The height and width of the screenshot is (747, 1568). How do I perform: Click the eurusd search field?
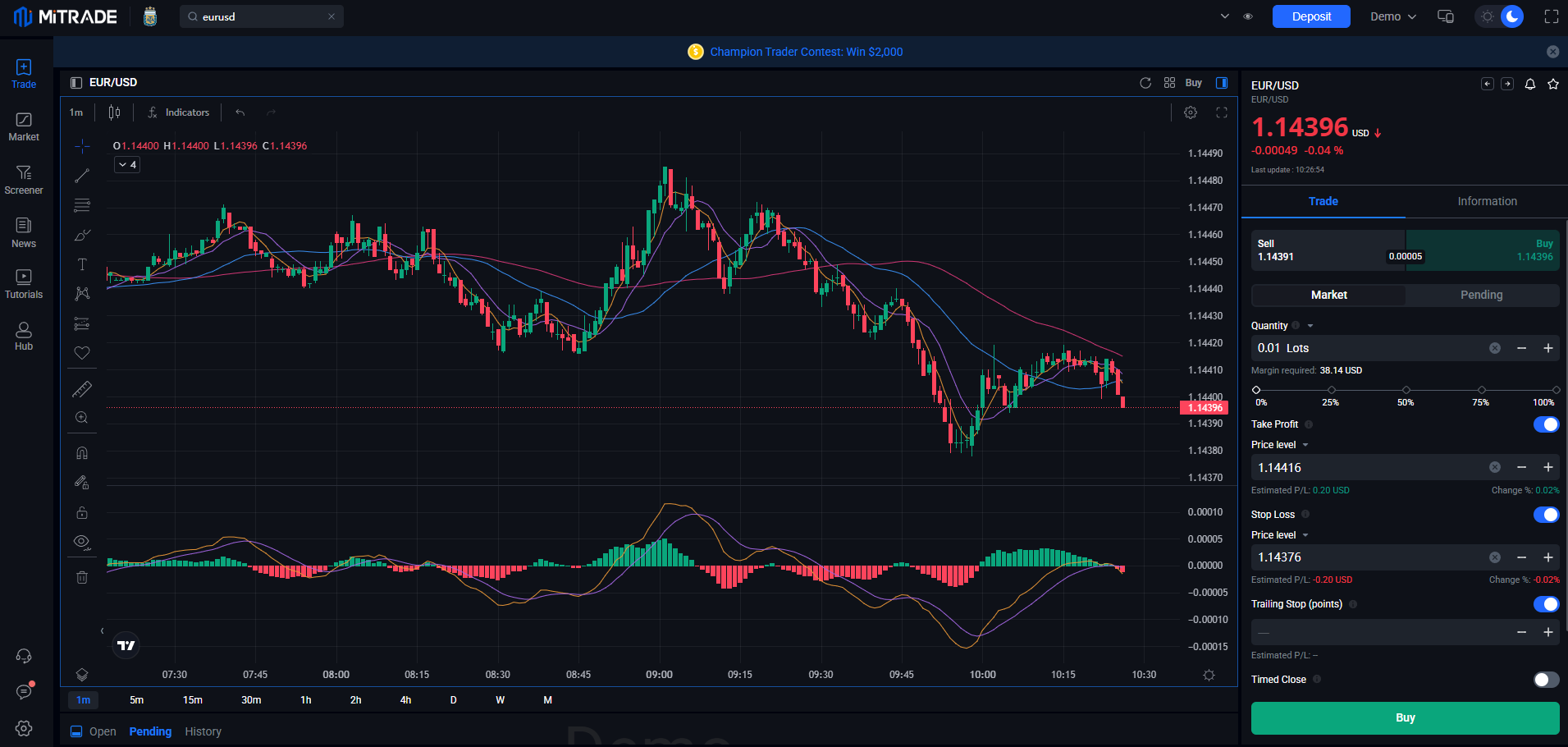point(261,16)
